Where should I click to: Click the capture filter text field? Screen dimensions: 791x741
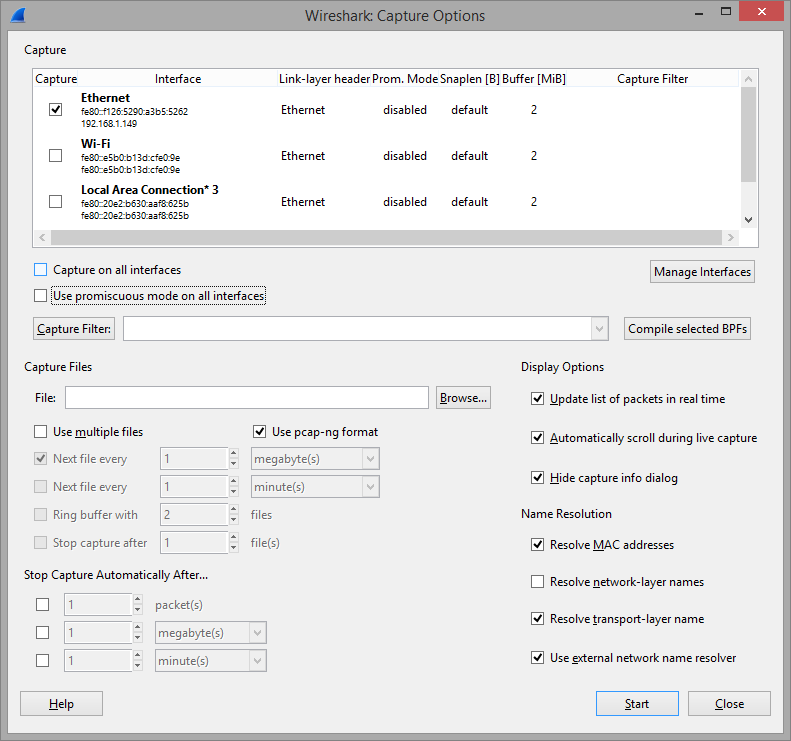pos(357,329)
